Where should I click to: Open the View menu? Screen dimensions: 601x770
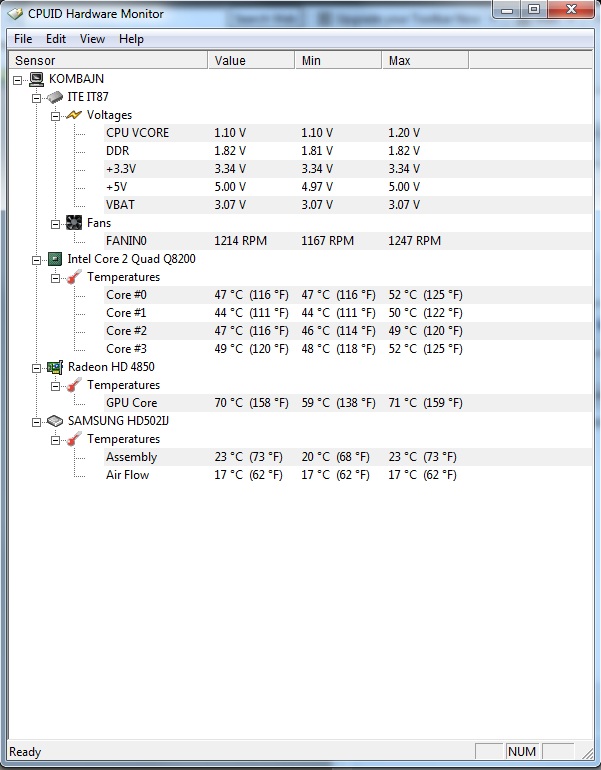[x=92, y=39]
